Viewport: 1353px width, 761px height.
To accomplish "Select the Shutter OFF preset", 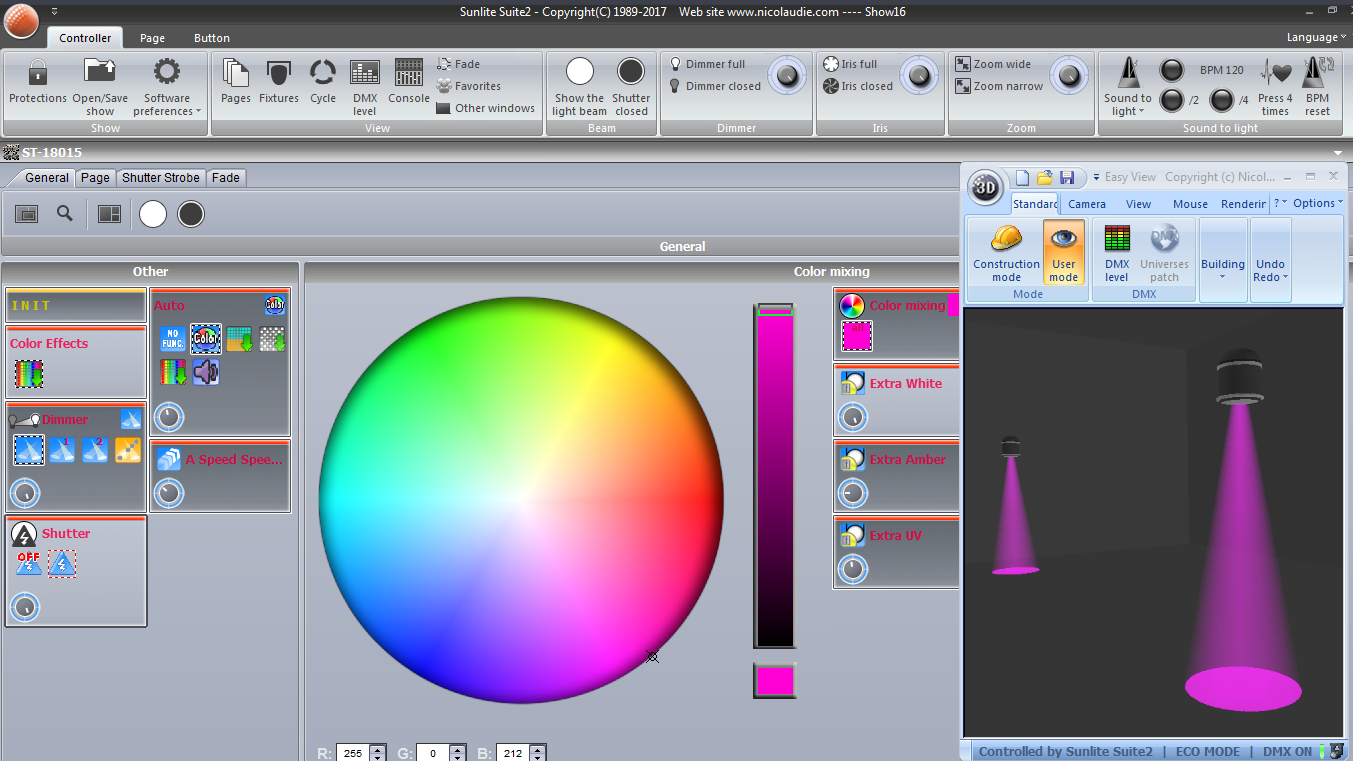I will click(28, 564).
